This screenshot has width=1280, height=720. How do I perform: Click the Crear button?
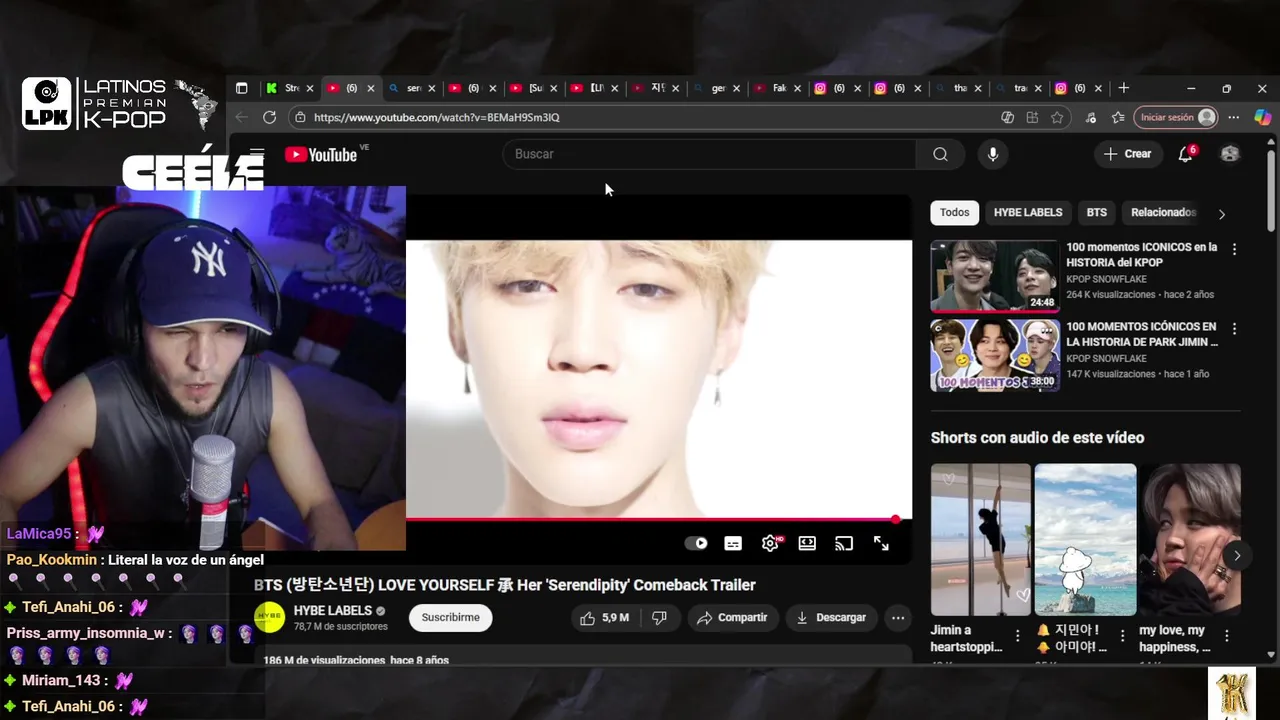tap(1128, 154)
